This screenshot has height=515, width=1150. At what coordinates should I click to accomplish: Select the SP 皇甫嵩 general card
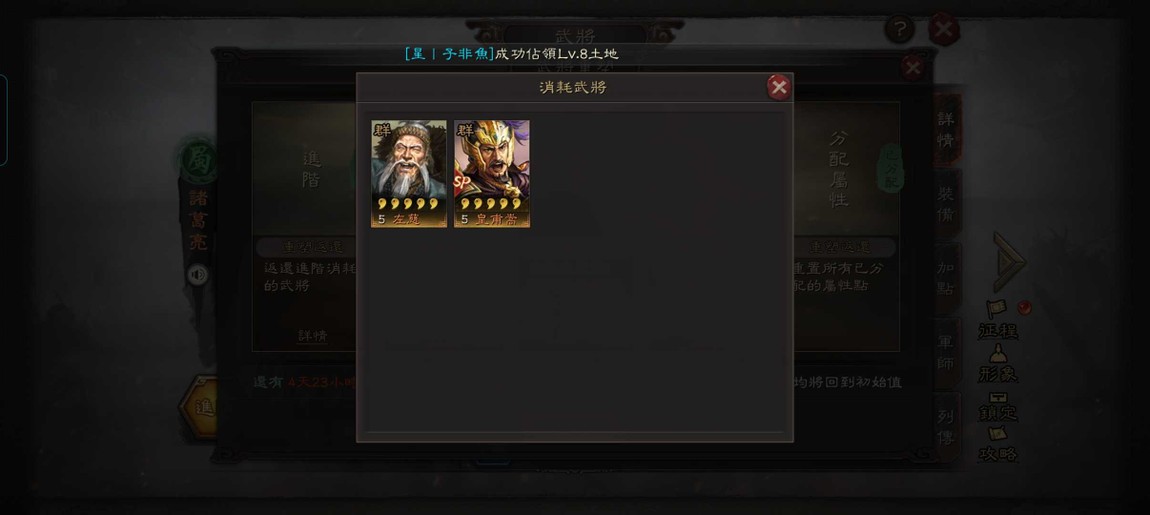pyautogui.click(x=491, y=174)
